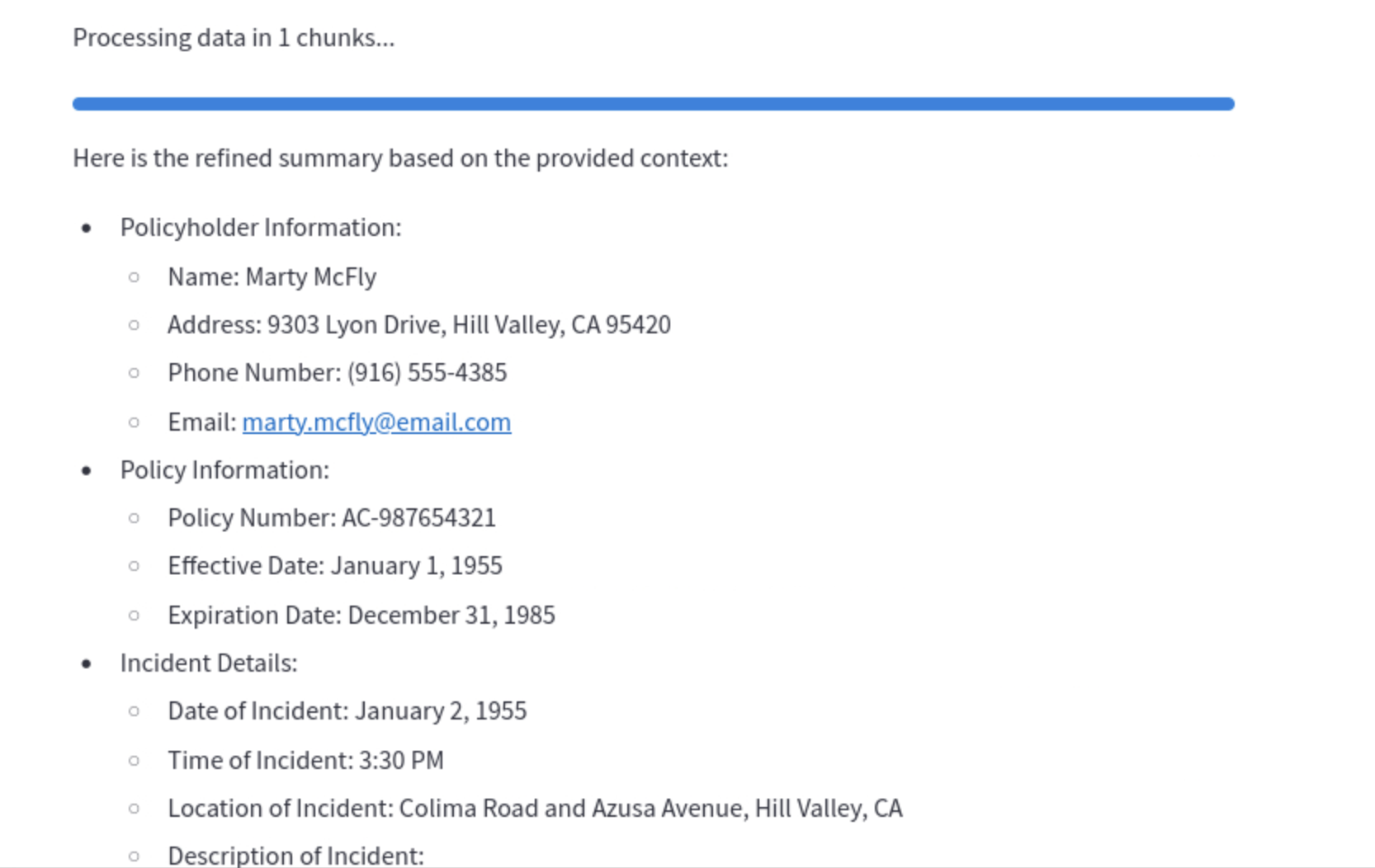Click the Location of Incident line
This screenshot has width=1375, height=868.
coord(535,808)
